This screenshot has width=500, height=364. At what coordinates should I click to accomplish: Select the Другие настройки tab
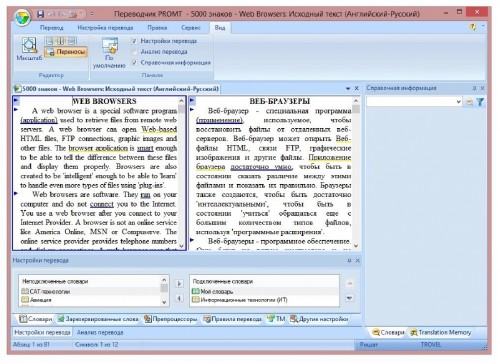click(x=319, y=319)
